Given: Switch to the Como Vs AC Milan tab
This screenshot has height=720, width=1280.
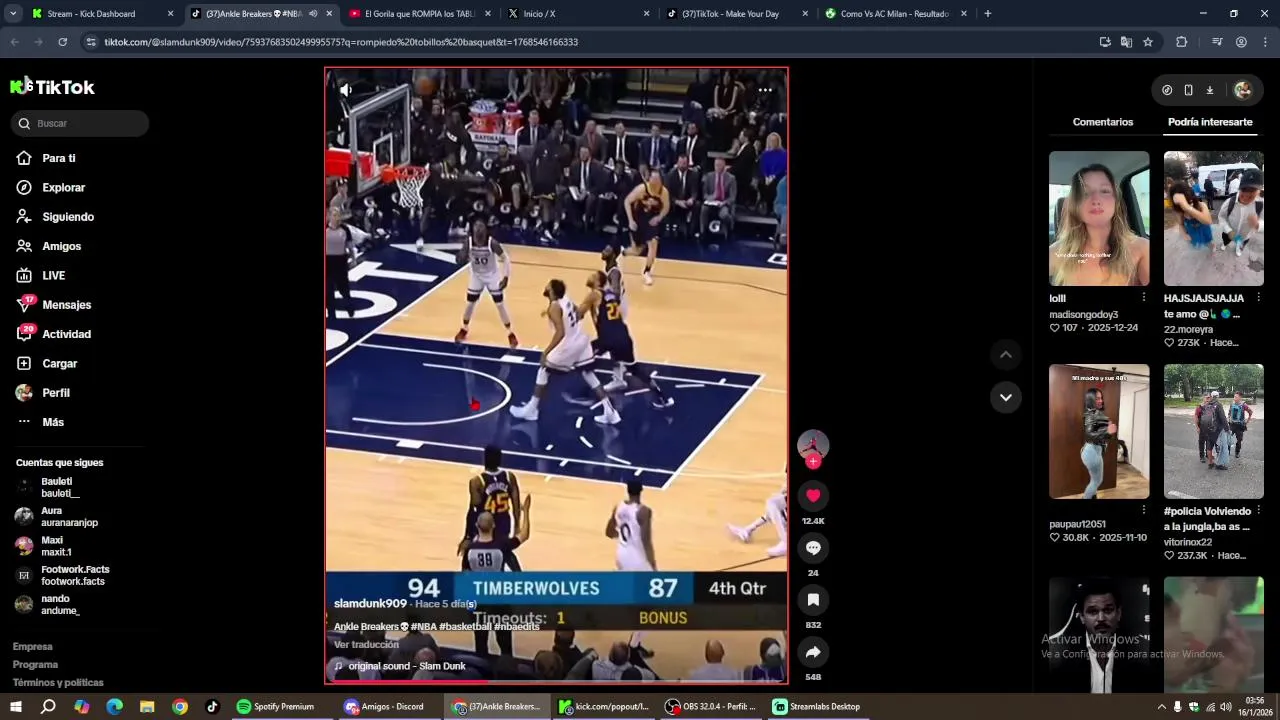Looking at the screenshot, I should coord(895,14).
